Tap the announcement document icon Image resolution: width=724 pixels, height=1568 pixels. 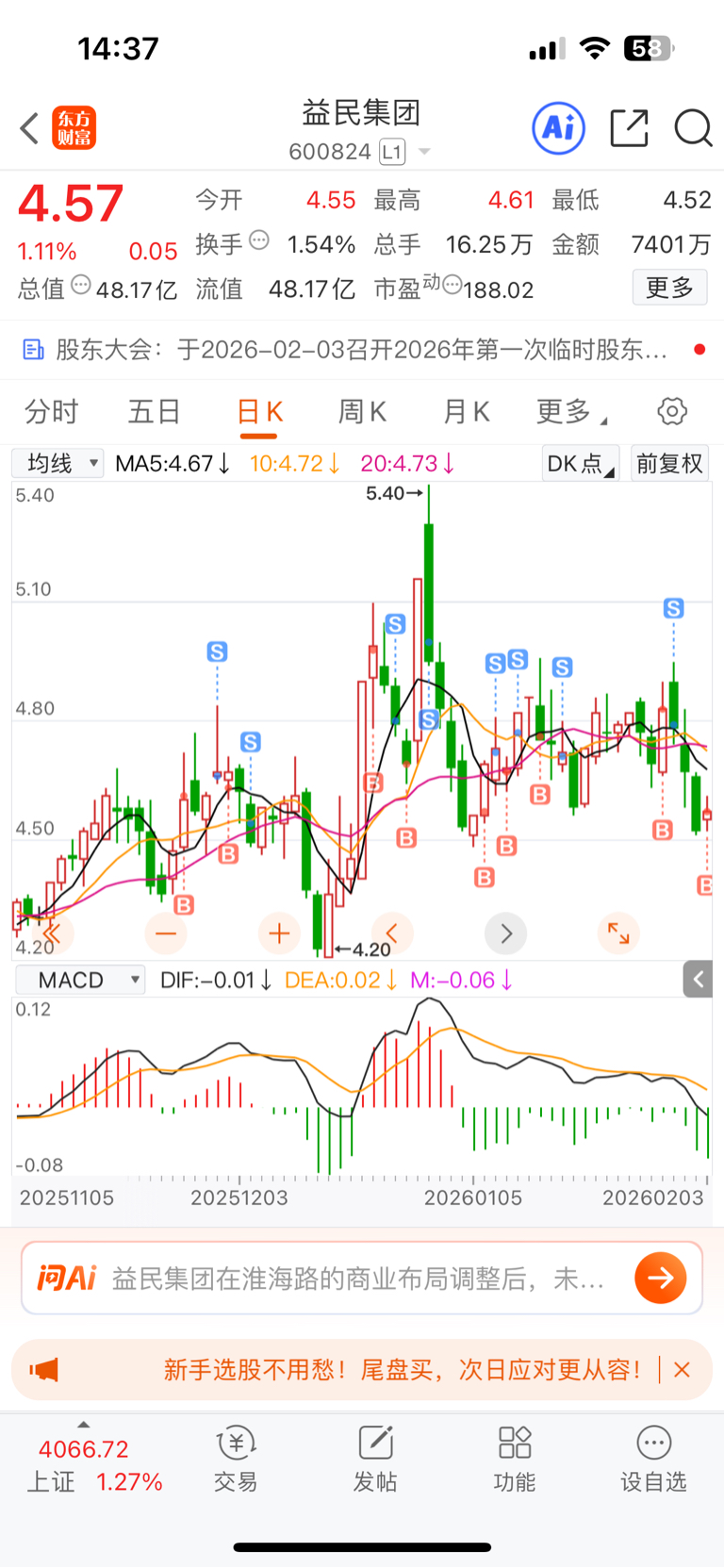click(x=33, y=350)
